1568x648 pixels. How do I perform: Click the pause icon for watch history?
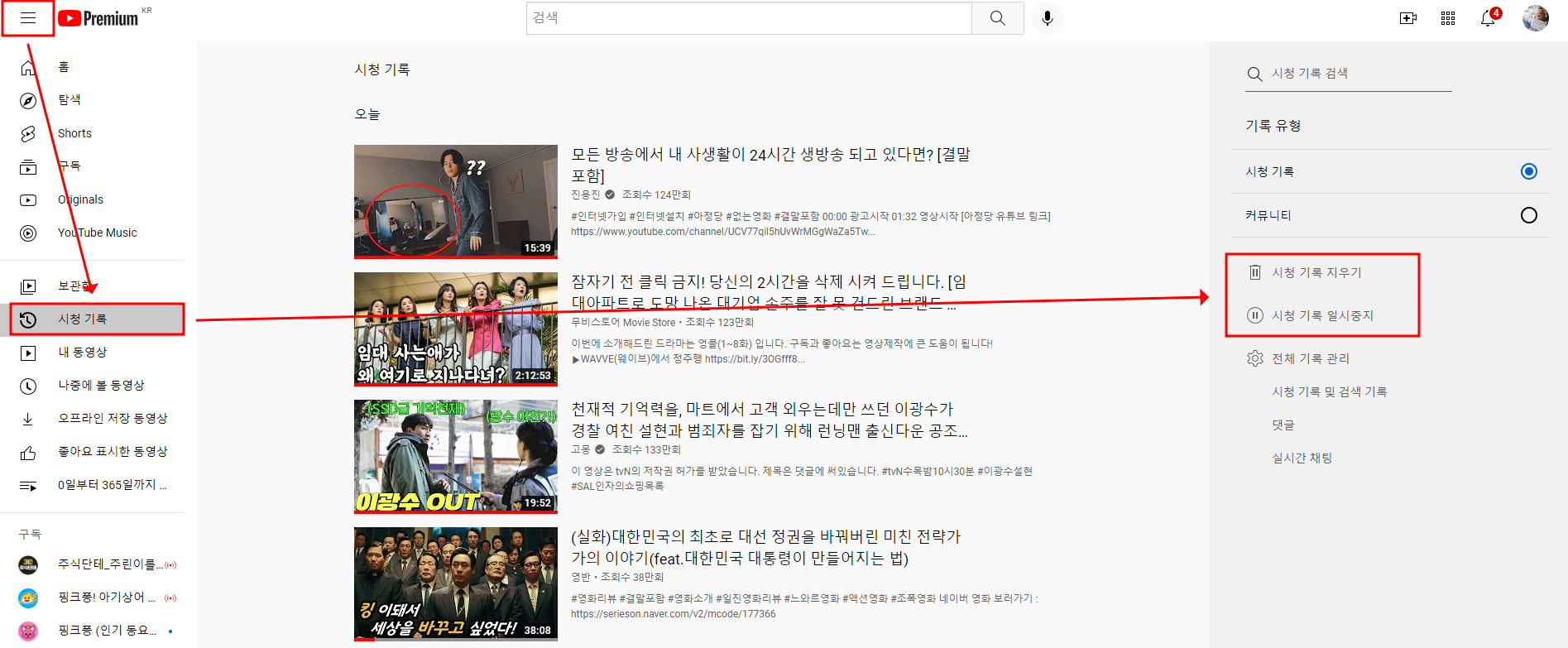1255,315
